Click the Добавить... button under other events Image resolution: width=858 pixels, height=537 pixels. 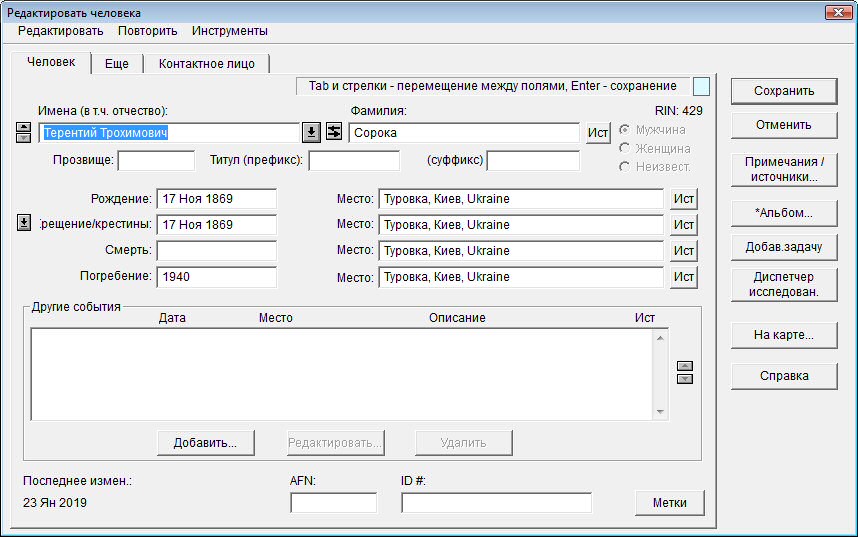(x=205, y=443)
